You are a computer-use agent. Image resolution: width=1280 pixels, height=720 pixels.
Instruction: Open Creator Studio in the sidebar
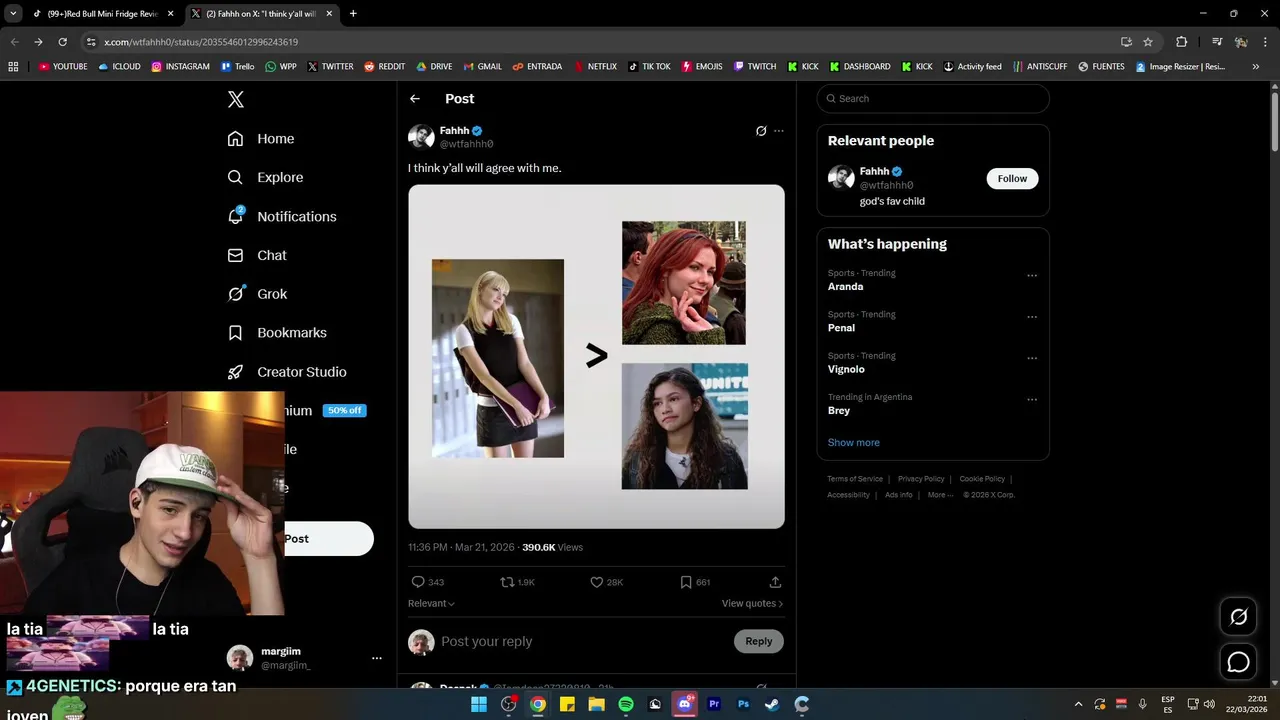(x=287, y=372)
